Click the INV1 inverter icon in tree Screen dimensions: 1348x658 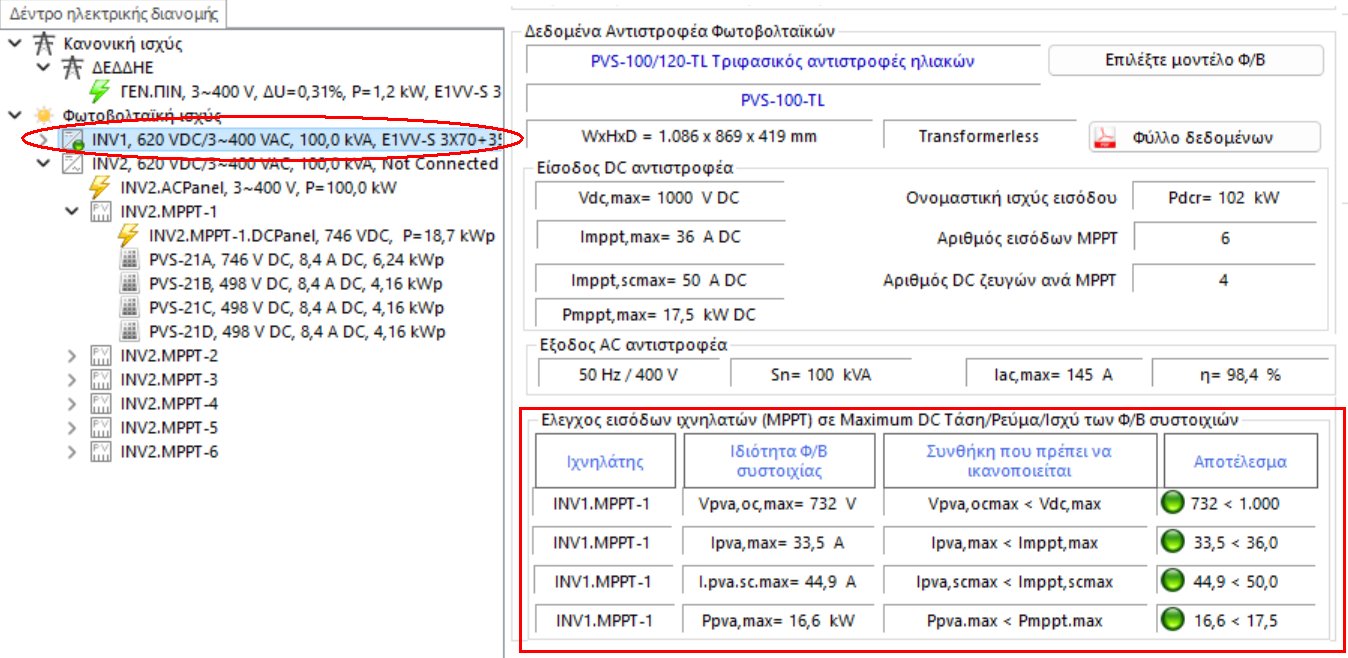72,140
